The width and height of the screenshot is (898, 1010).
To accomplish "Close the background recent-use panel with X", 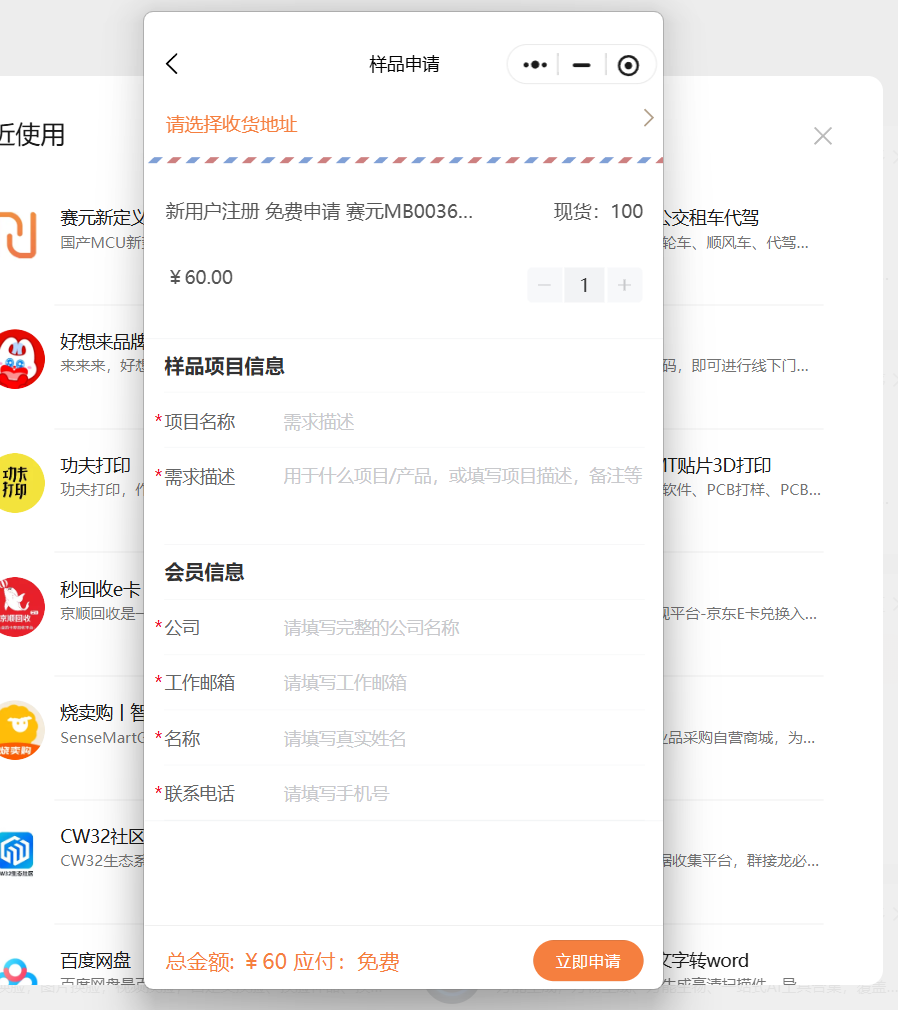I will coord(823,136).
